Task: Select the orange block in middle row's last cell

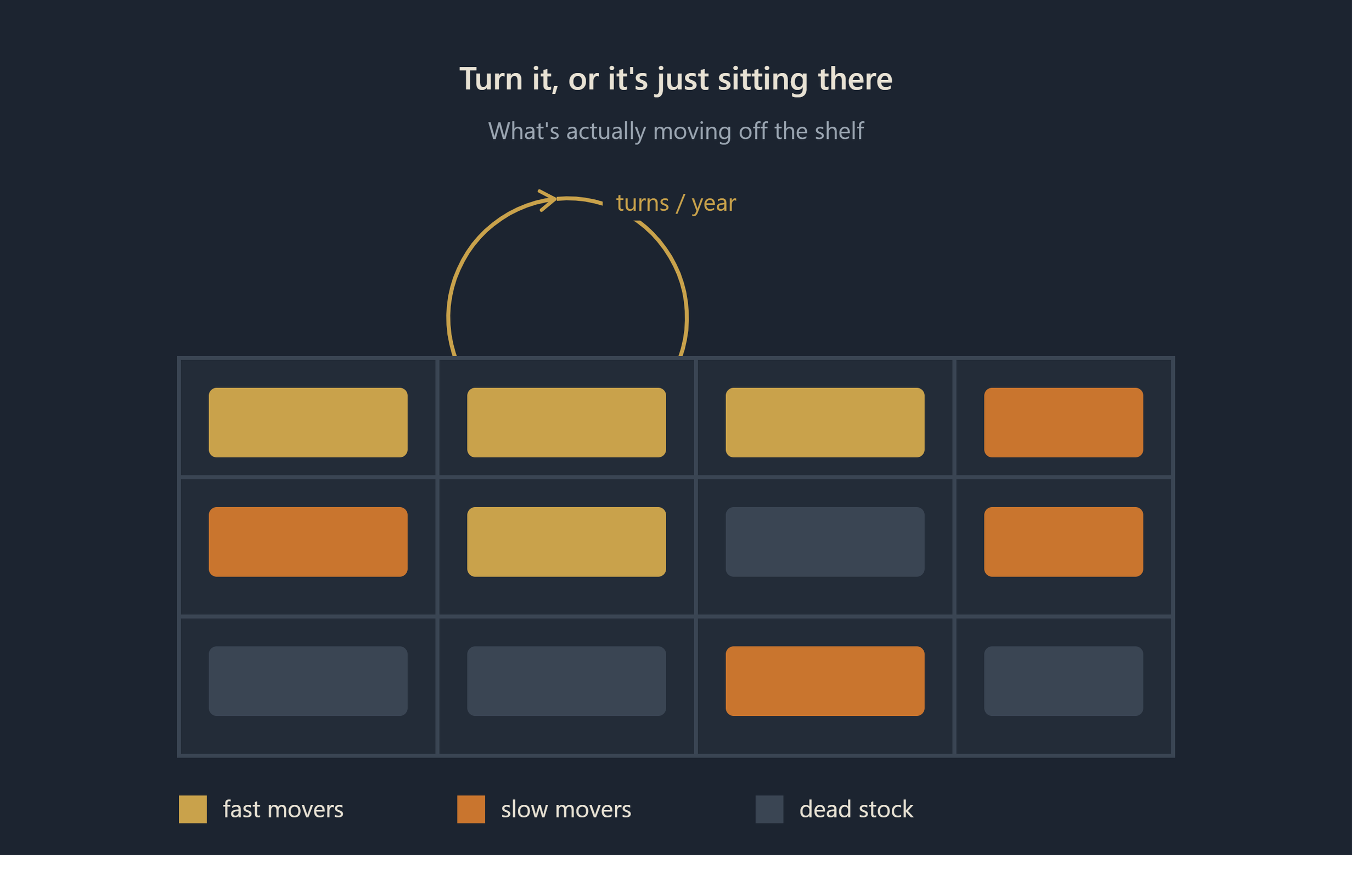Action: click(x=1063, y=542)
